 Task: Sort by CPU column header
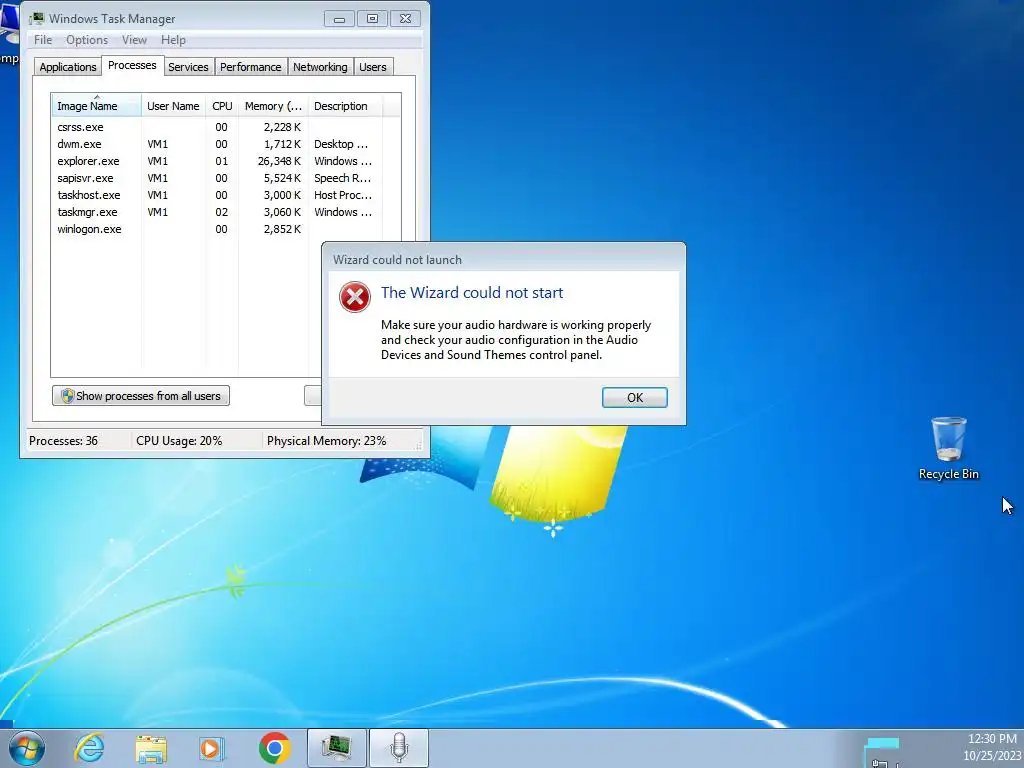pyautogui.click(x=222, y=106)
